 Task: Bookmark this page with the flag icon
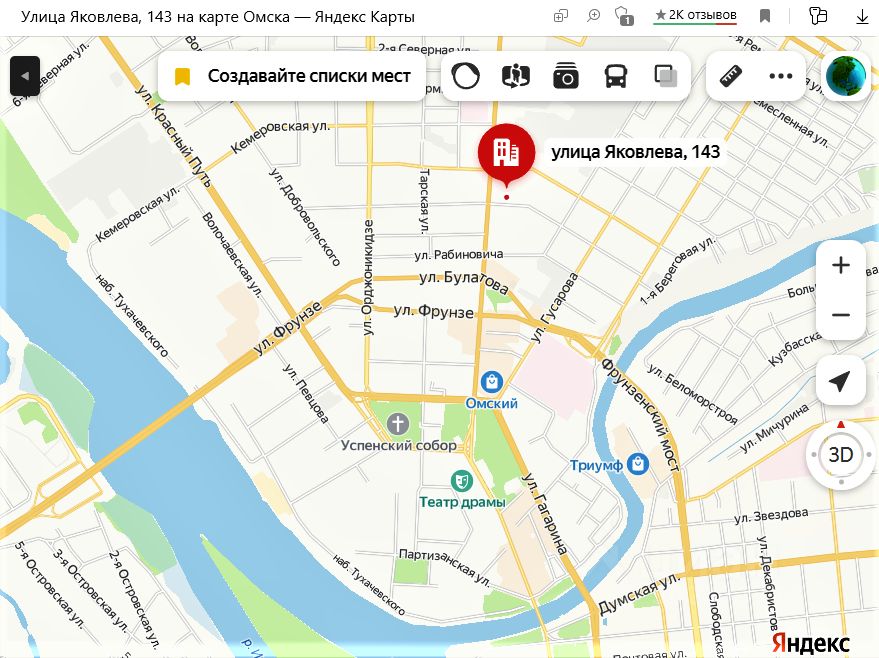pos(765,16)
